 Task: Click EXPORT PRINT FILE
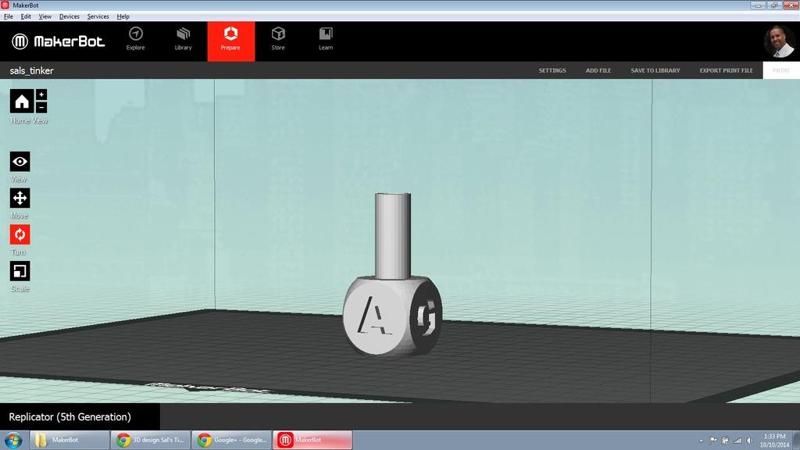click(726, 70)
